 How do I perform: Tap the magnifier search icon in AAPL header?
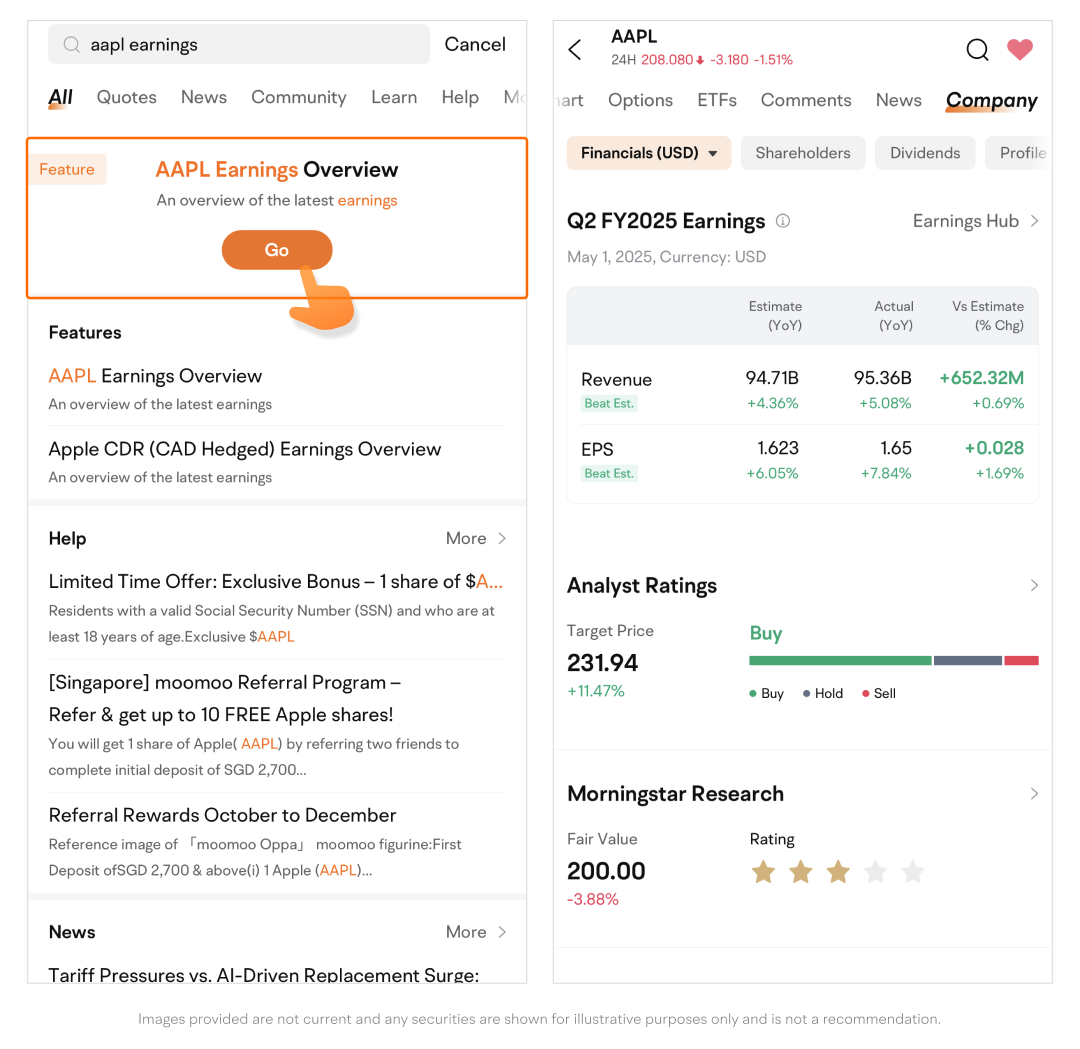pos(977,50)
